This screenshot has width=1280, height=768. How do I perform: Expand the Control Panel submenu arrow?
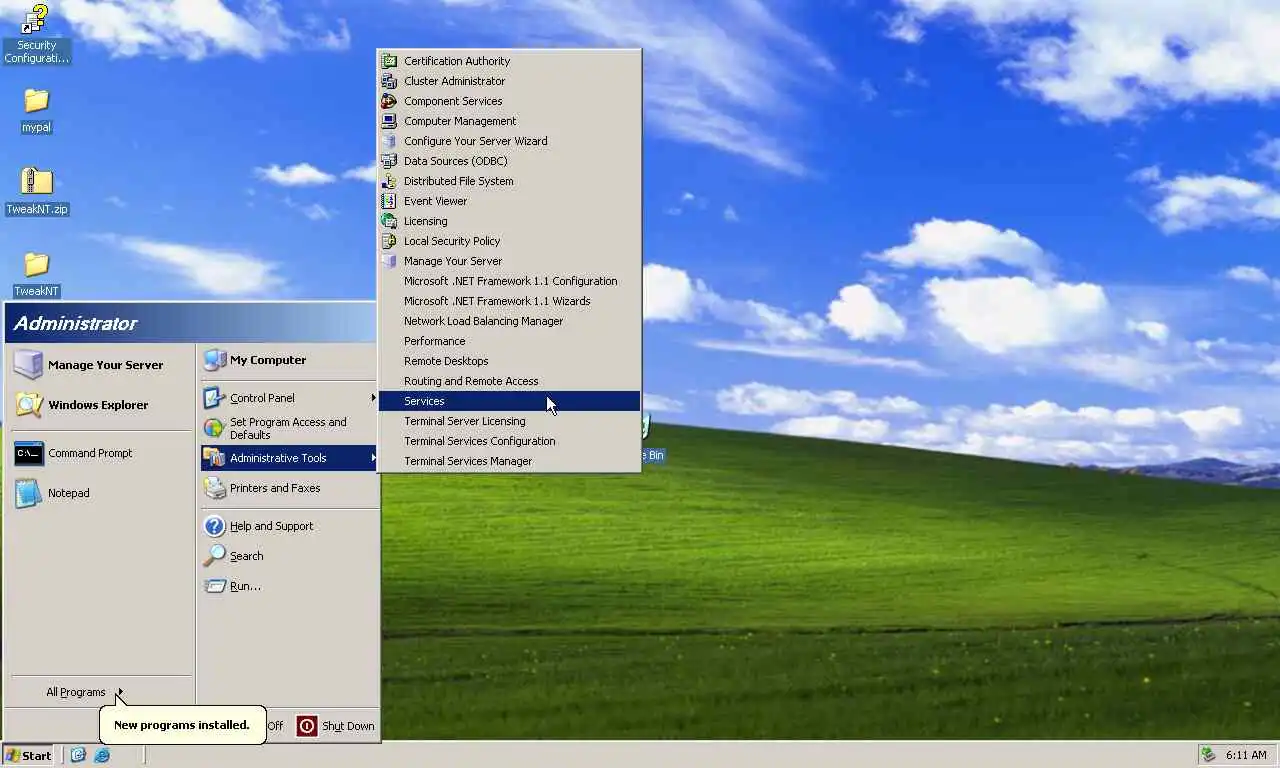373,398
